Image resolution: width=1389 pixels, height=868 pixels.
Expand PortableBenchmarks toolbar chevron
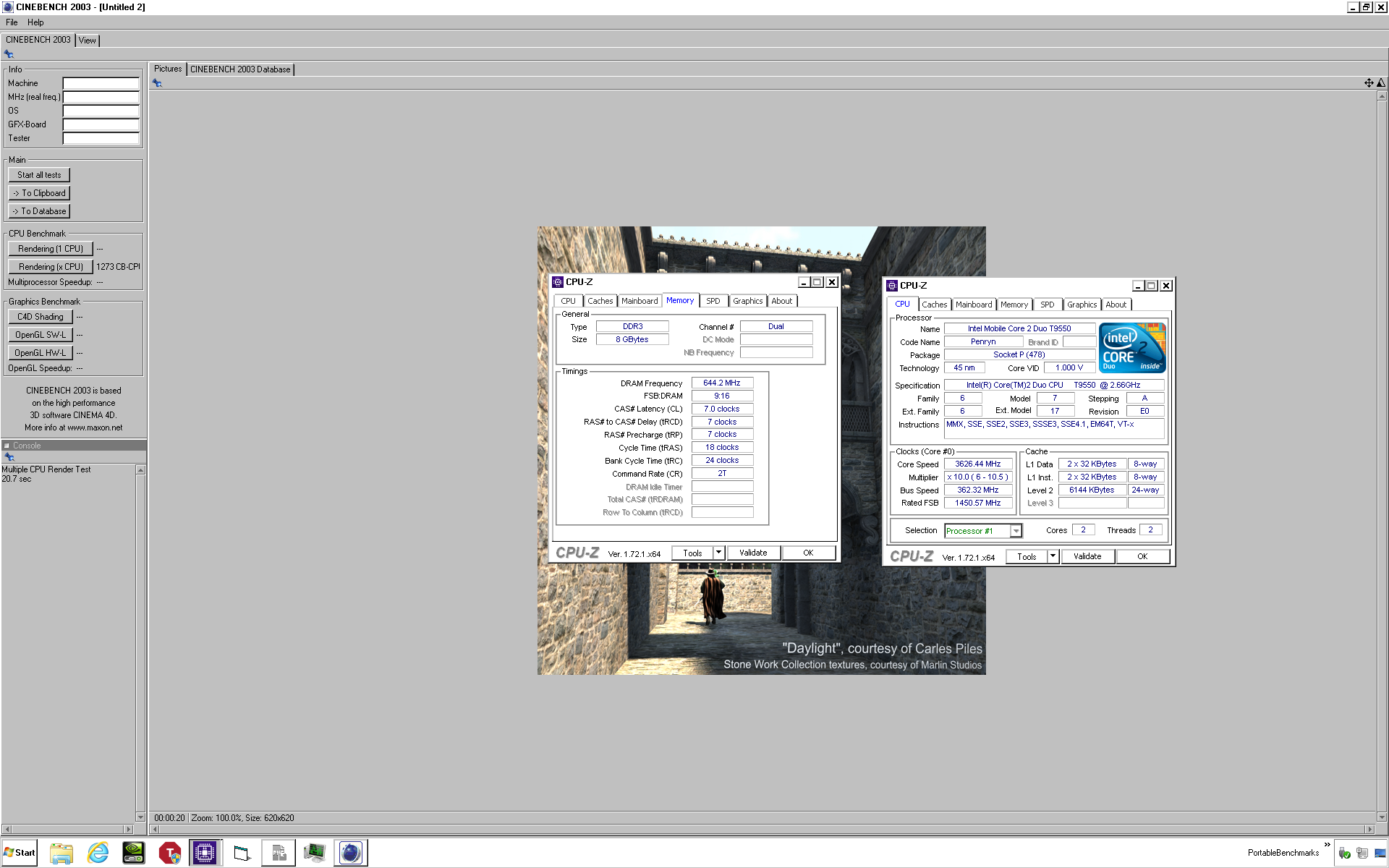[1327, 845]
